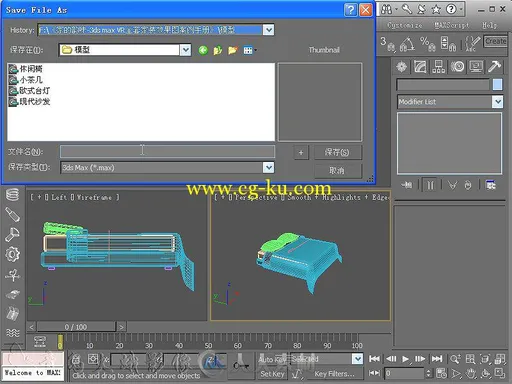Open Help menu in menu bar
The width and height of the screenshot is (512, 384).
(x=489, y=26)
